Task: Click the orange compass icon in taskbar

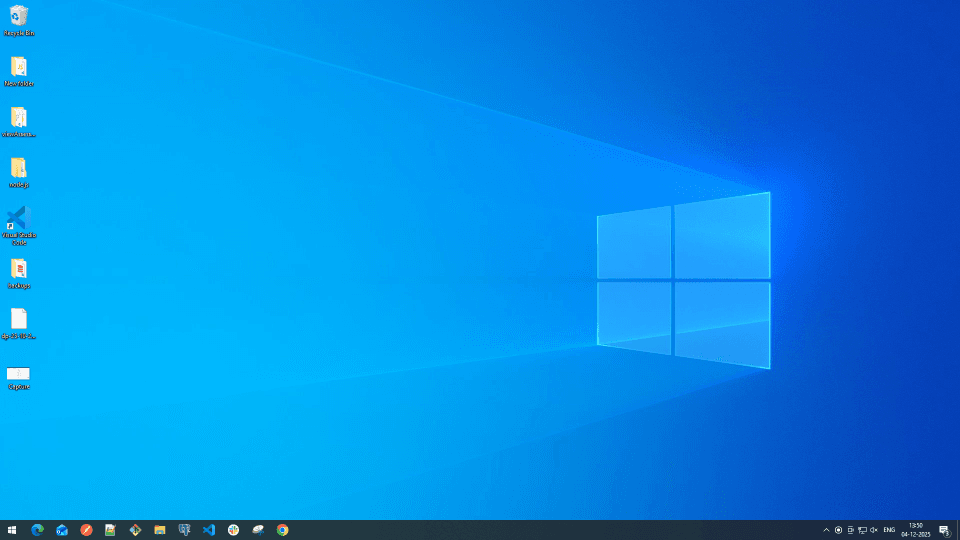Action: coord(87,530)
